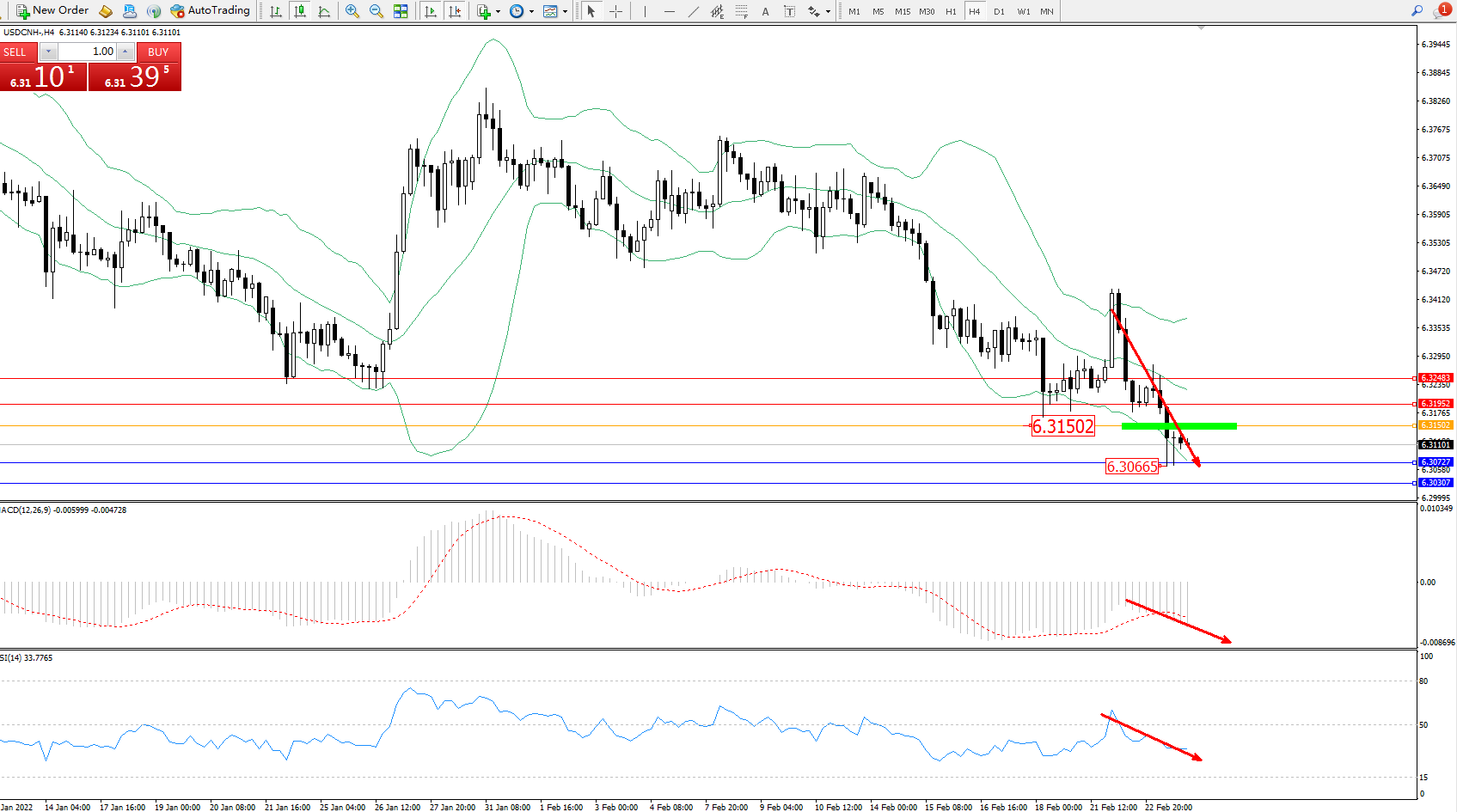
Task: Select the Draw Trendline tool
Action: pyautogui.click(x=693, y=11)
